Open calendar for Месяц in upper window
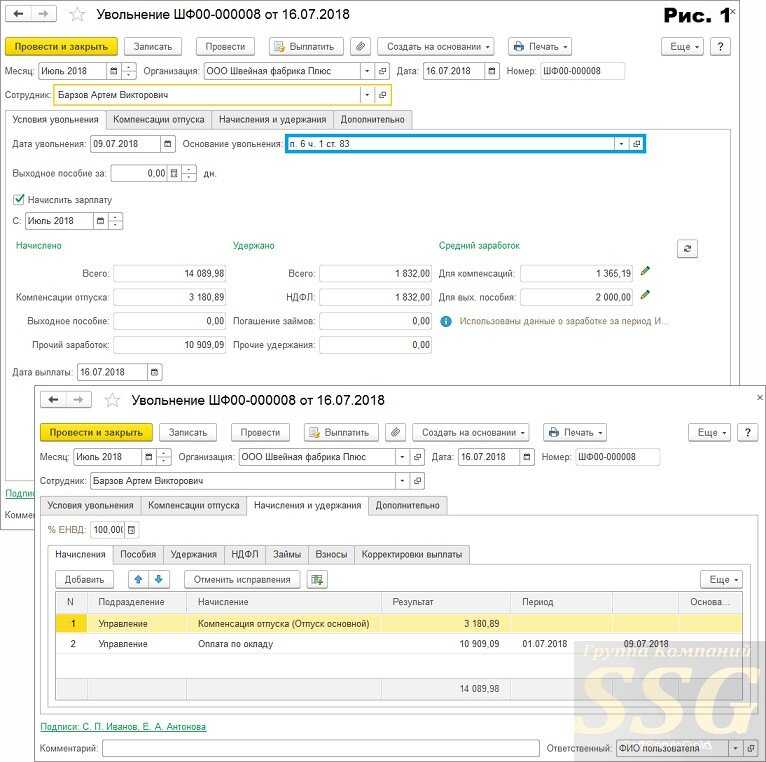766x762 pixels. coord(114,71)
